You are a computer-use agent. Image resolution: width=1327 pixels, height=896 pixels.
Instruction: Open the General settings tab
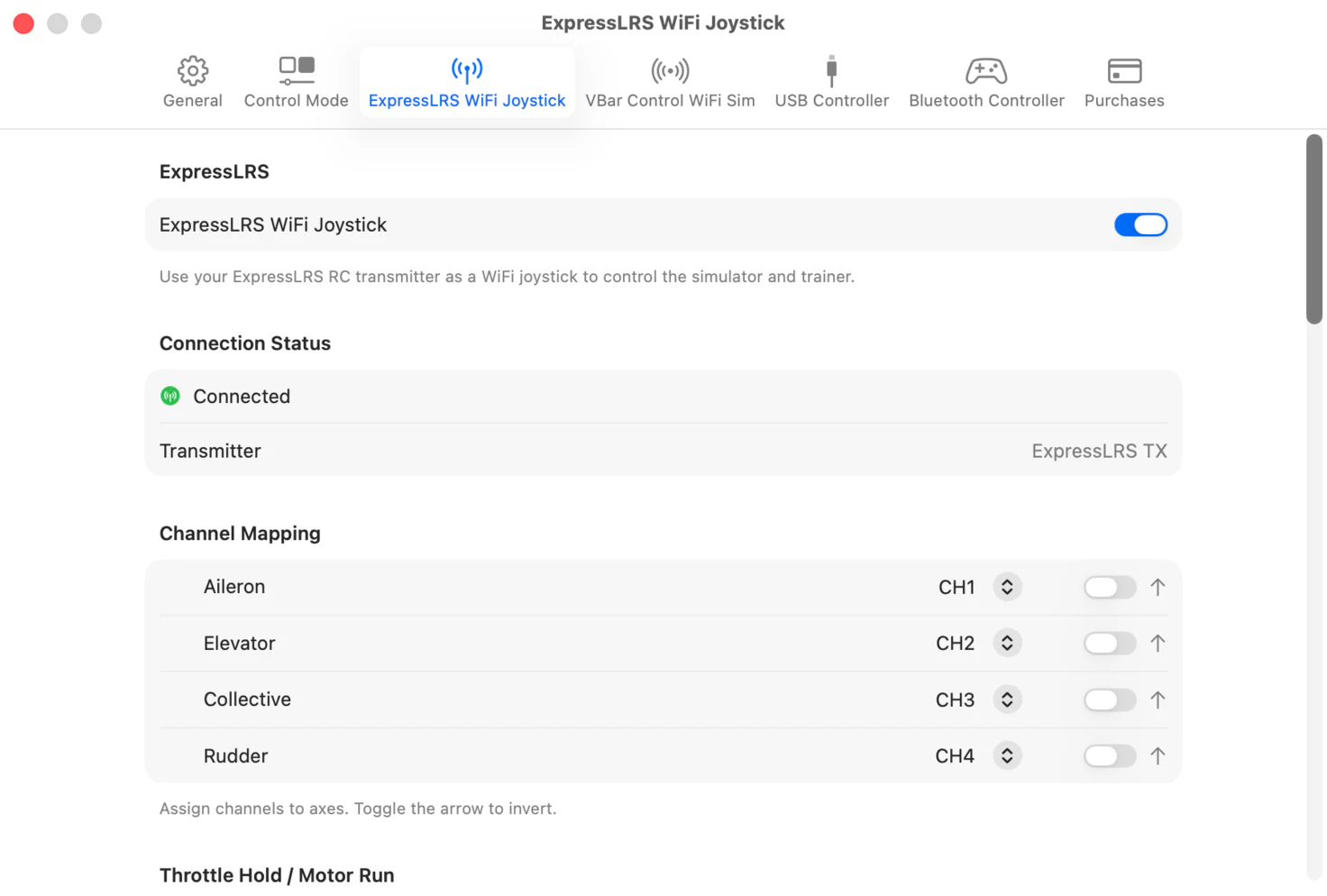point(192,82)
